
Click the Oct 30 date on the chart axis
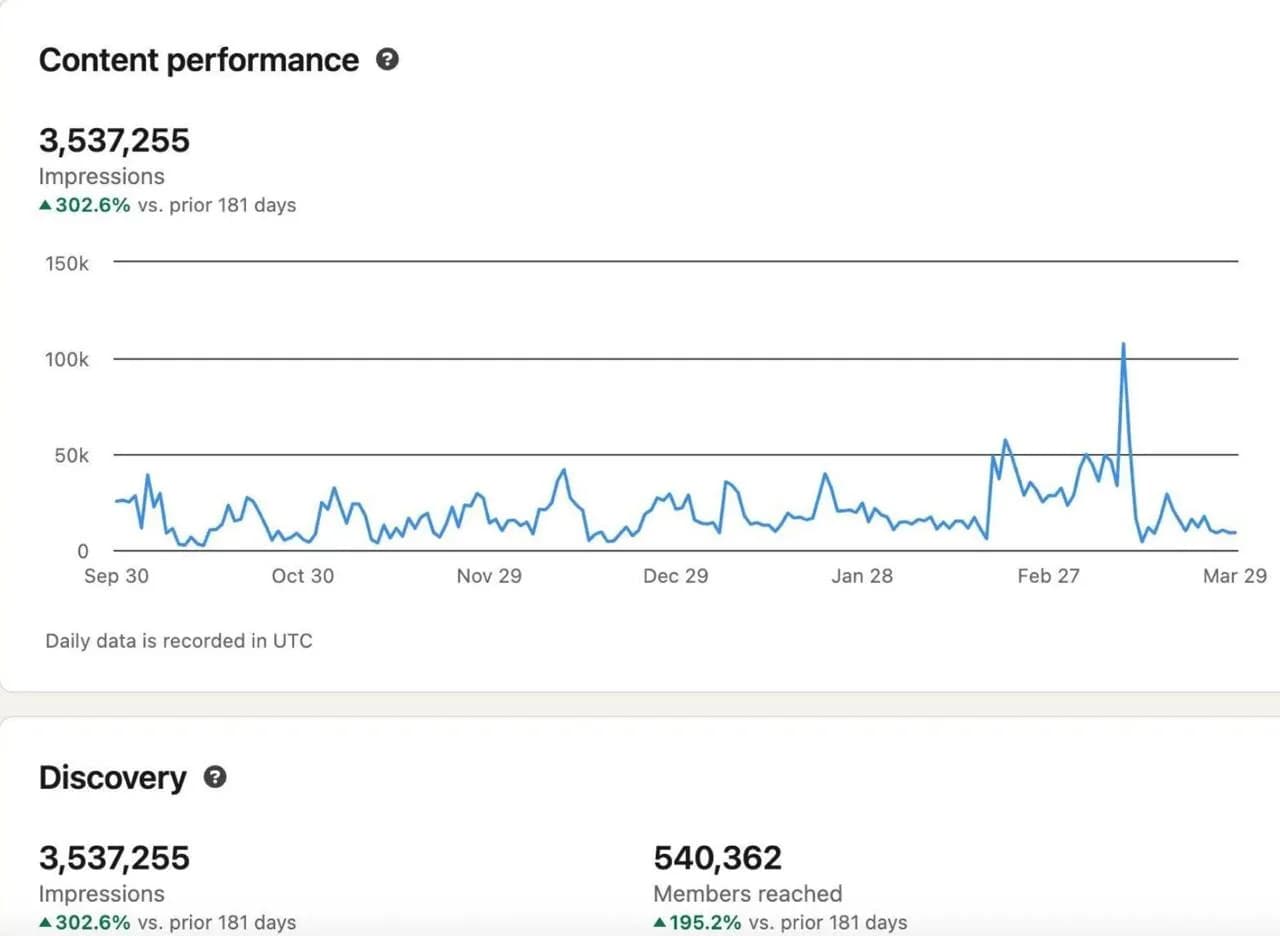point(302,576)
